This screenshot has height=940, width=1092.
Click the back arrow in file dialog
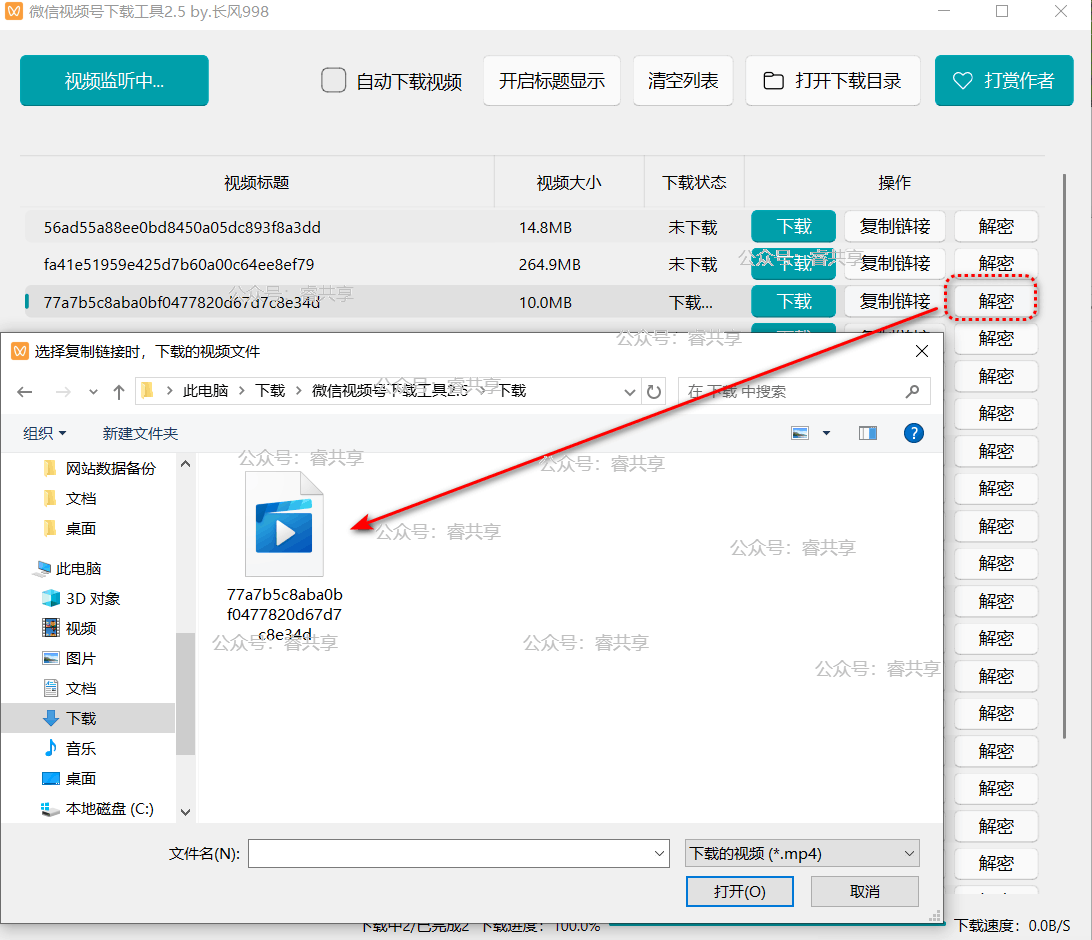26,391
